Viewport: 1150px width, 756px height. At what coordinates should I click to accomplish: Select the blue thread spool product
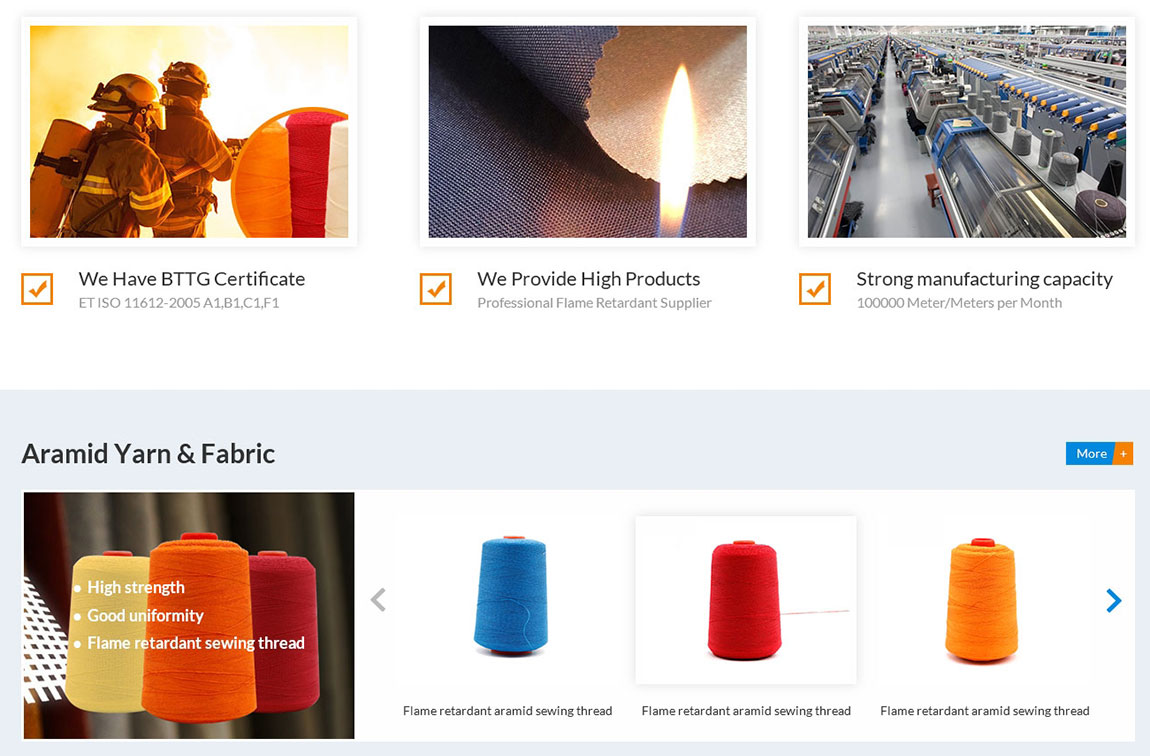click(x=507, y=598)
